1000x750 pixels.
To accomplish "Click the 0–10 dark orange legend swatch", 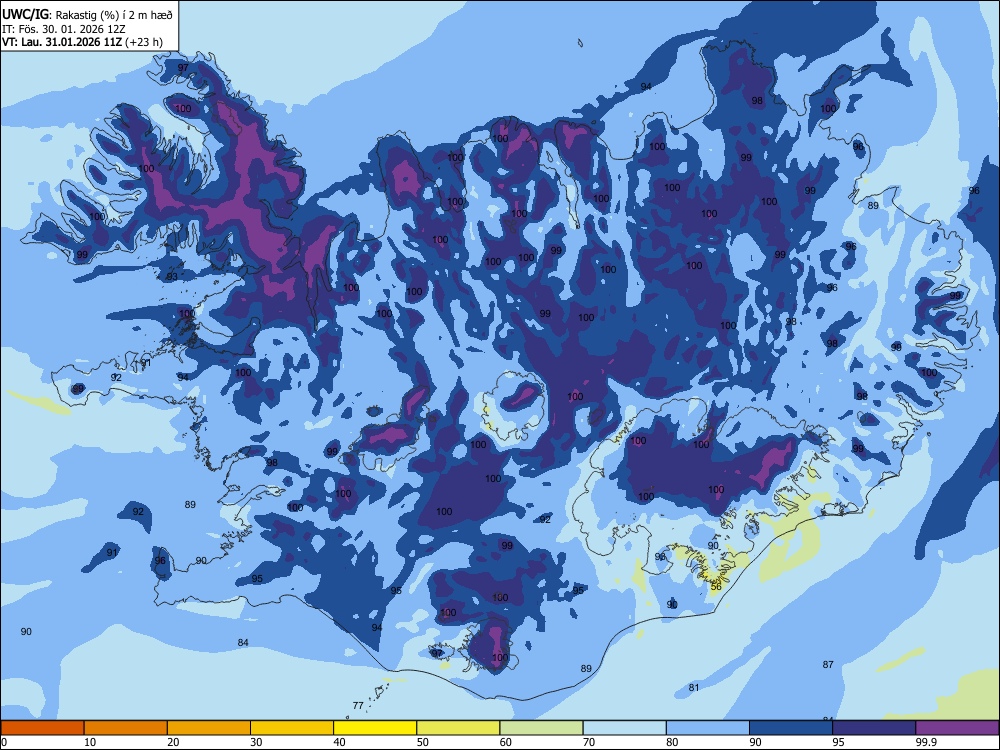I will 42,728.
